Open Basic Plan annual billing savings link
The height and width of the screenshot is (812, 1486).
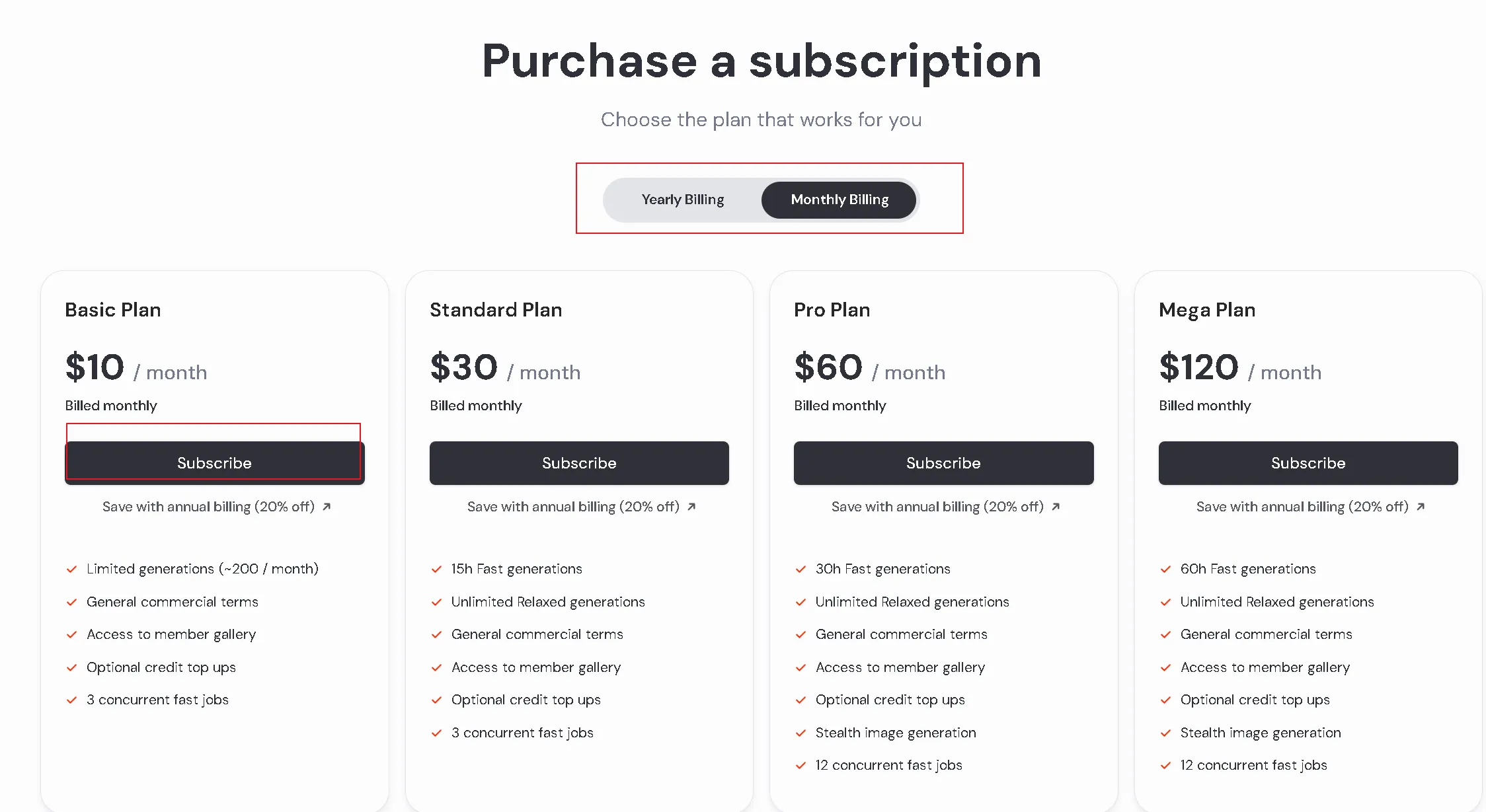[x=208, y=507]
